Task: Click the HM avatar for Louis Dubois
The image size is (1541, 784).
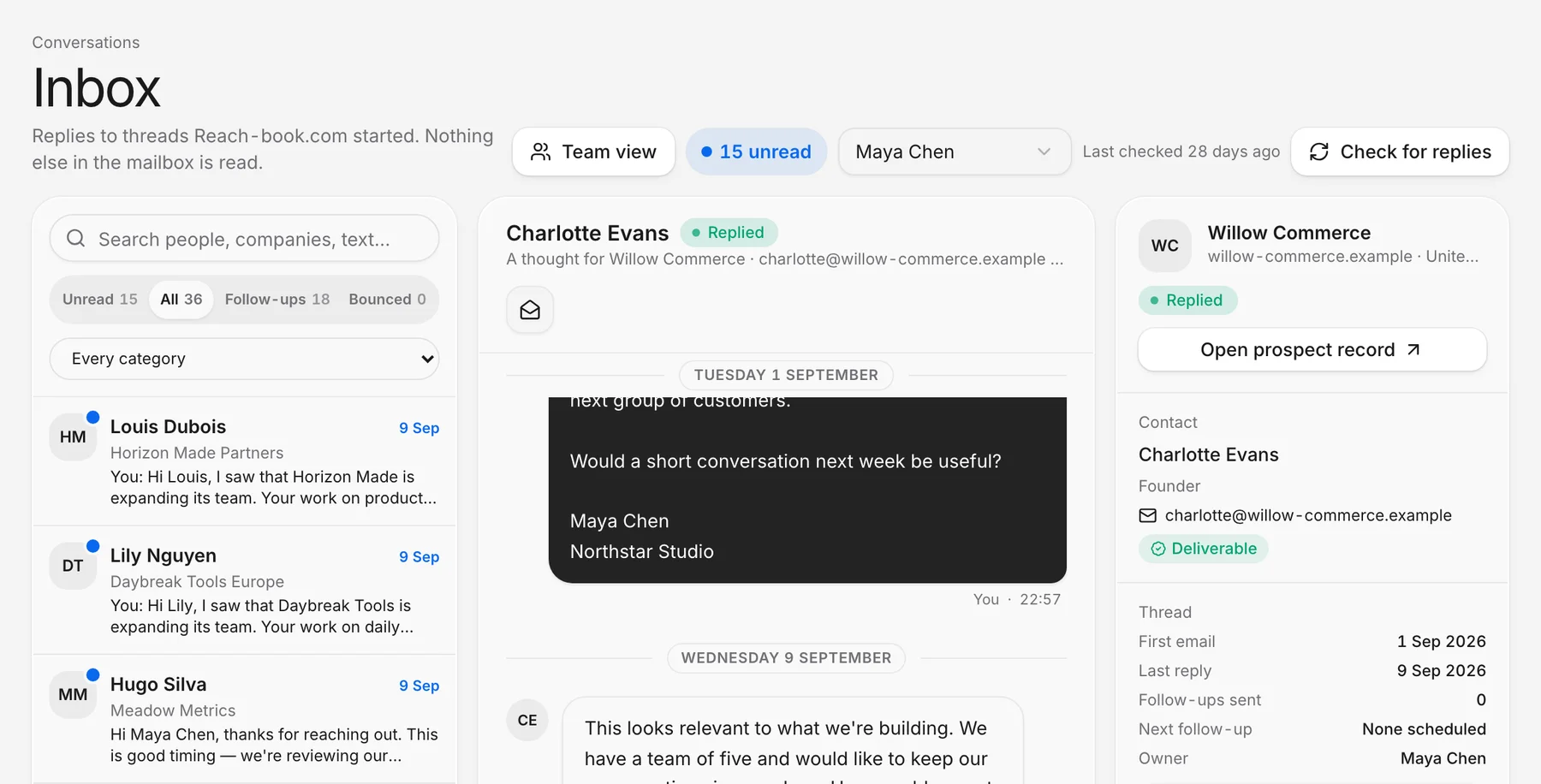Action: (73, 437)
